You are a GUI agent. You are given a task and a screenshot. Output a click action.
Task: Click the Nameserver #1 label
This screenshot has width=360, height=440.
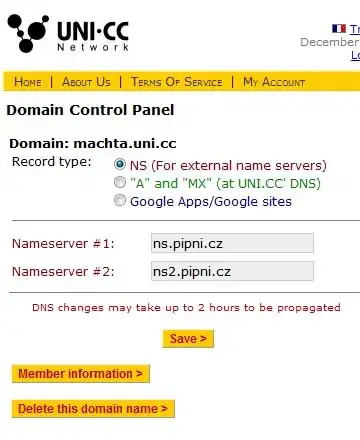tap(63, 243)
